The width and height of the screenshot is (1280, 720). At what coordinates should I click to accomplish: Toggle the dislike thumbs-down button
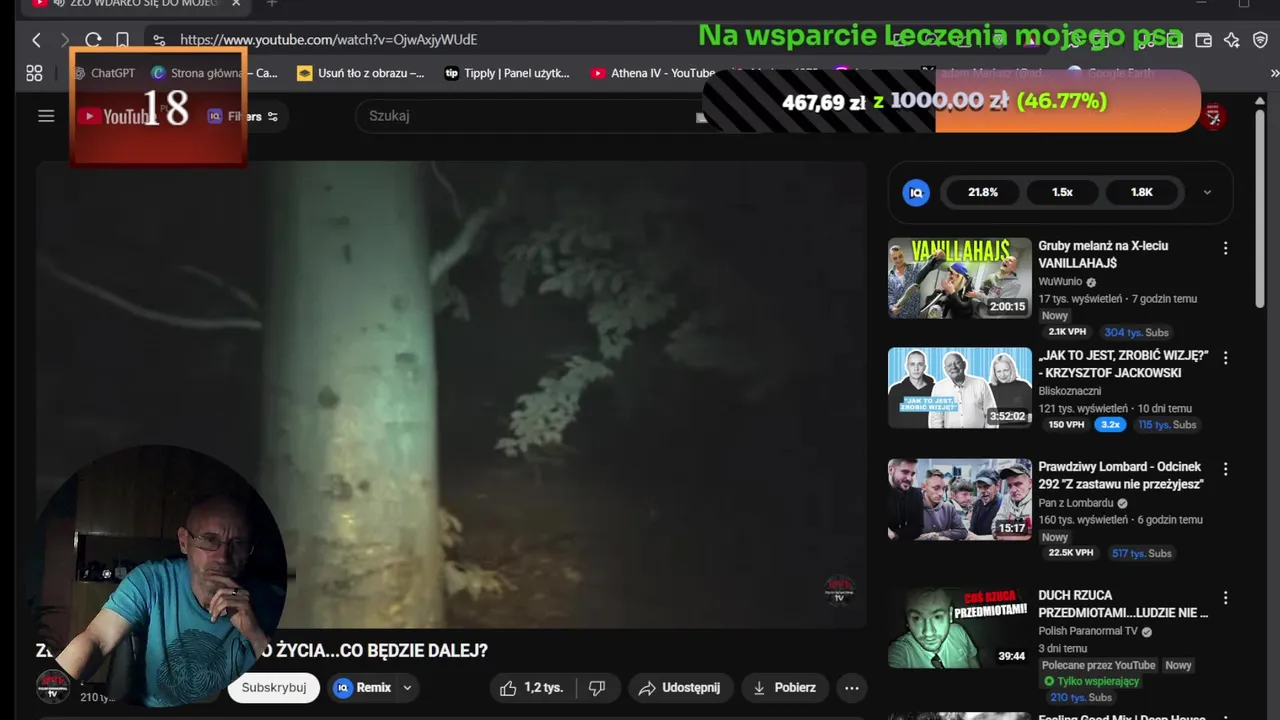tap(598, 688)
